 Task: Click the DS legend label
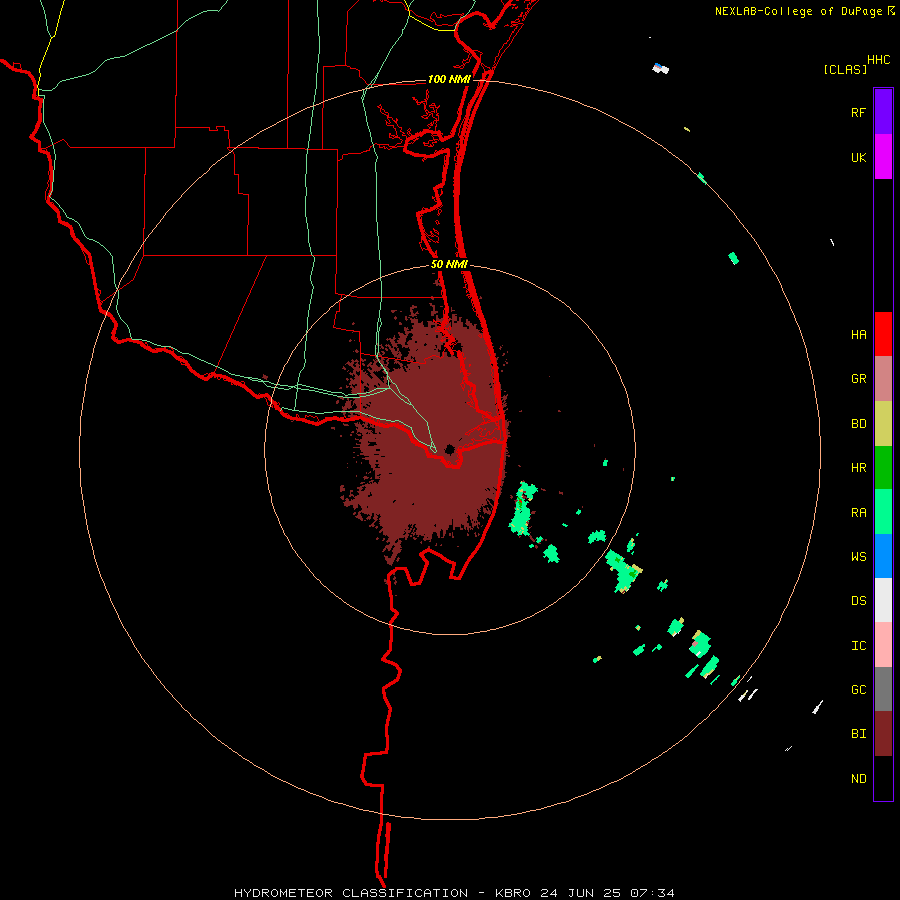(x=858, y=601)
